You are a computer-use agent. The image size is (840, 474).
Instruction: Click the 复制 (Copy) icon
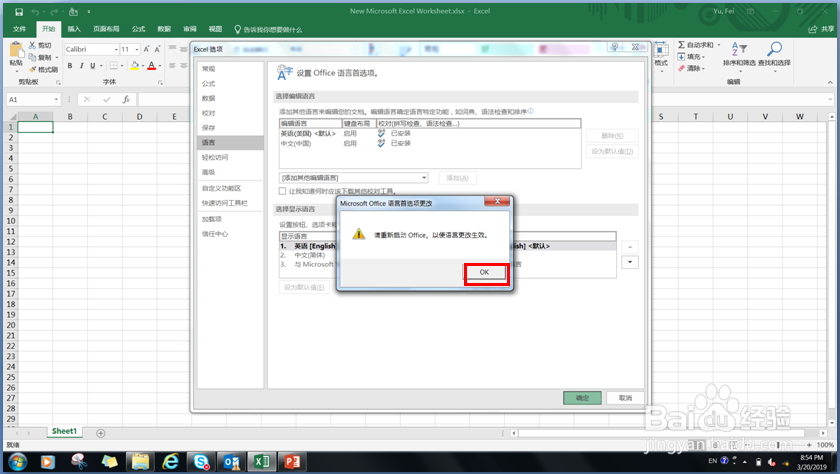point(33,57)
